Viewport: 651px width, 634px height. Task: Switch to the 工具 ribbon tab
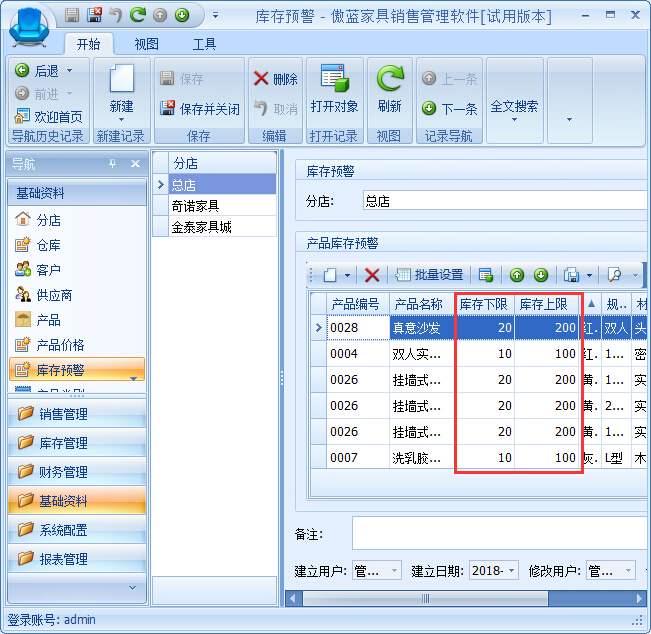tap(204, 44)
